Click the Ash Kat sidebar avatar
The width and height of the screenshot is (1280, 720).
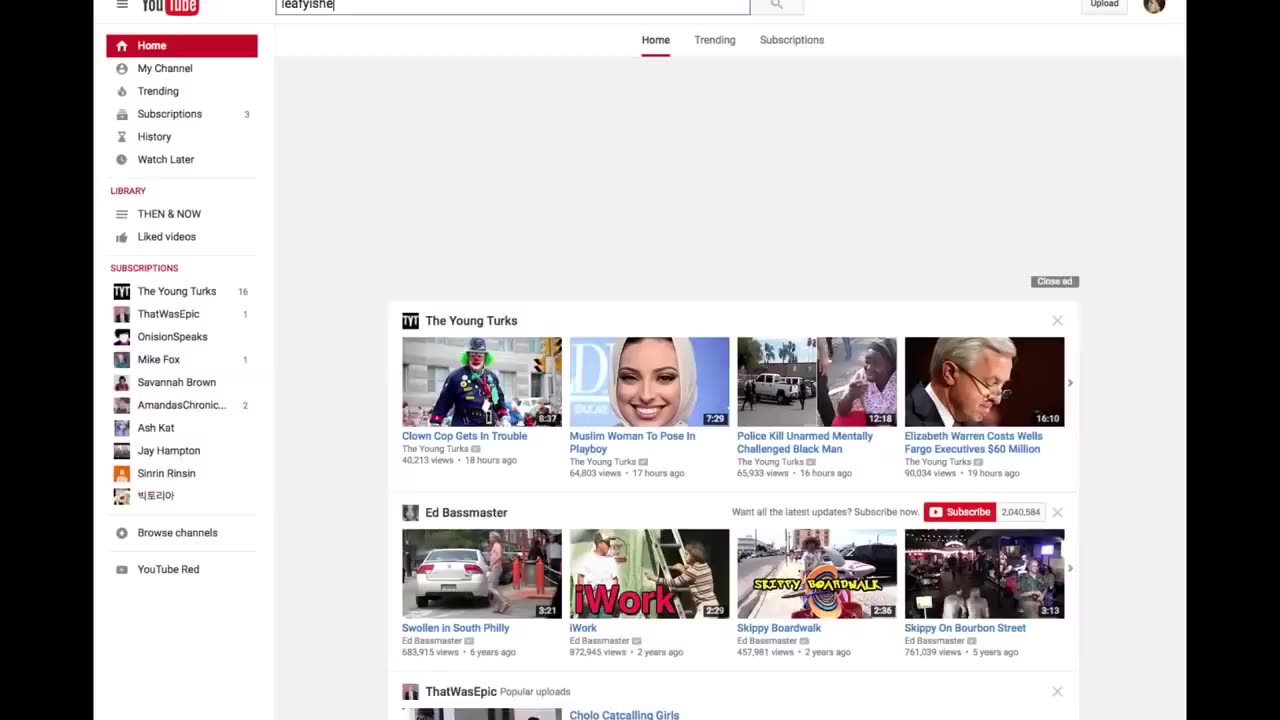tap(122, 428)
